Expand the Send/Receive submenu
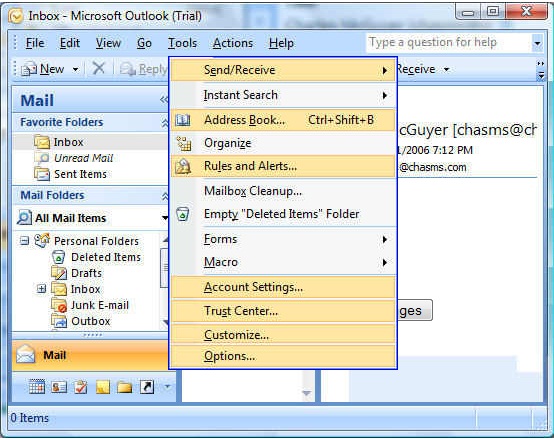This screenshot has height=440, width=554. [283, 70]
